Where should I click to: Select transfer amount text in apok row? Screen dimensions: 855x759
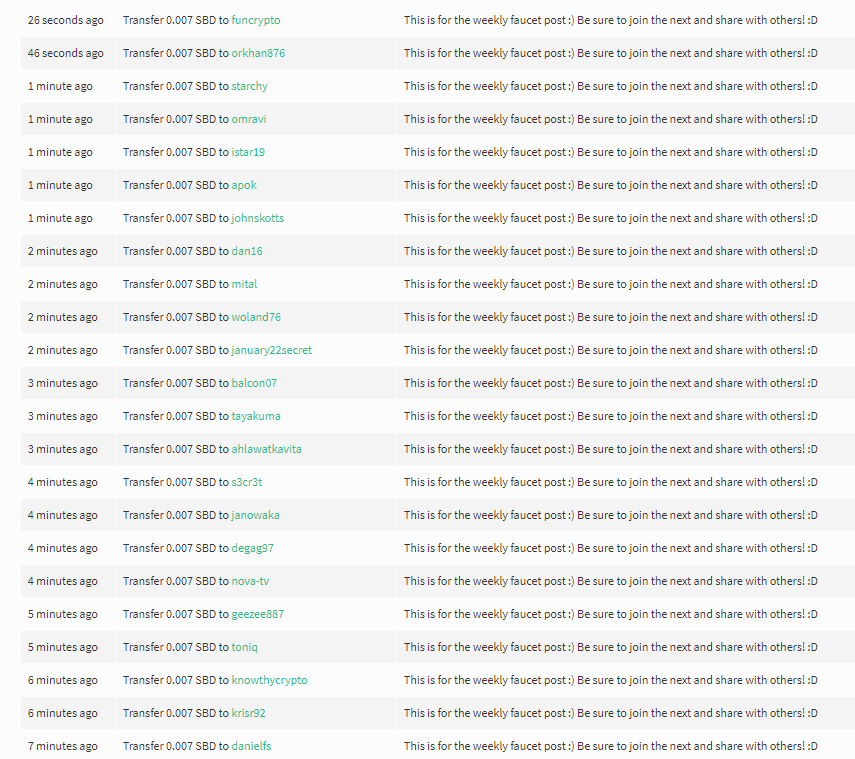(x=176, y=185)
